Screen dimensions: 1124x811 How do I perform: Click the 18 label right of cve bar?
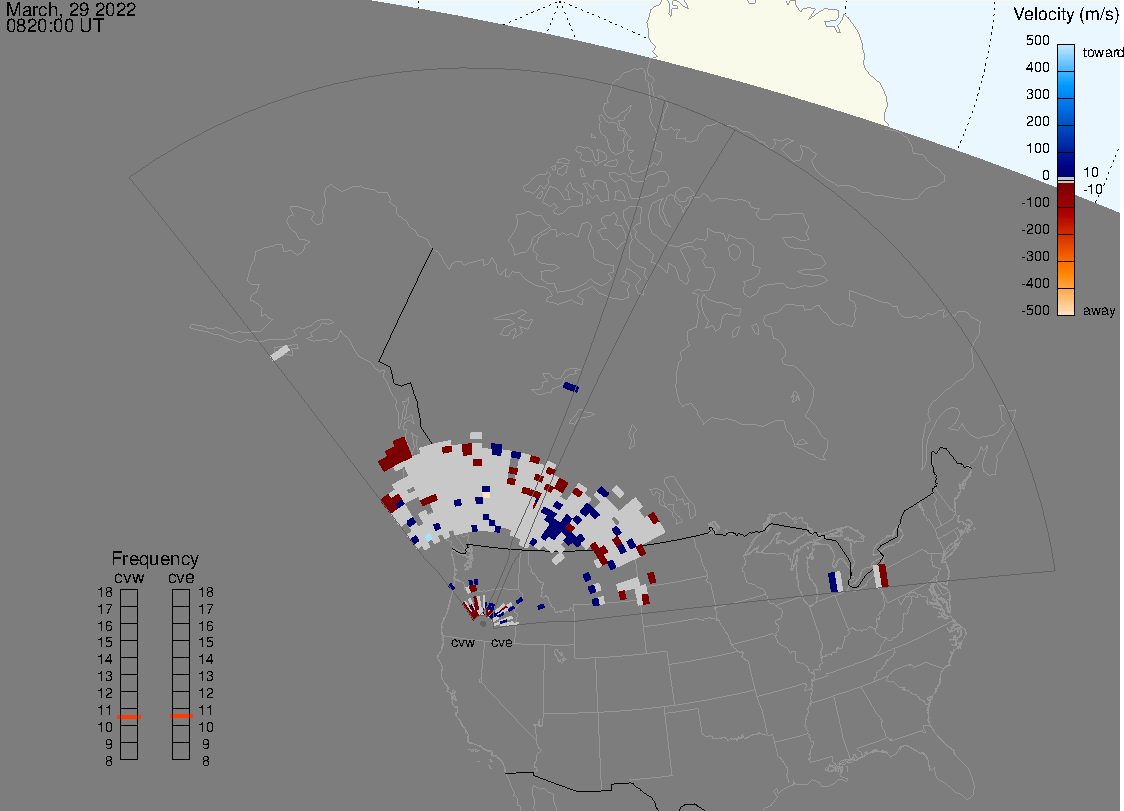coord(206,592)
